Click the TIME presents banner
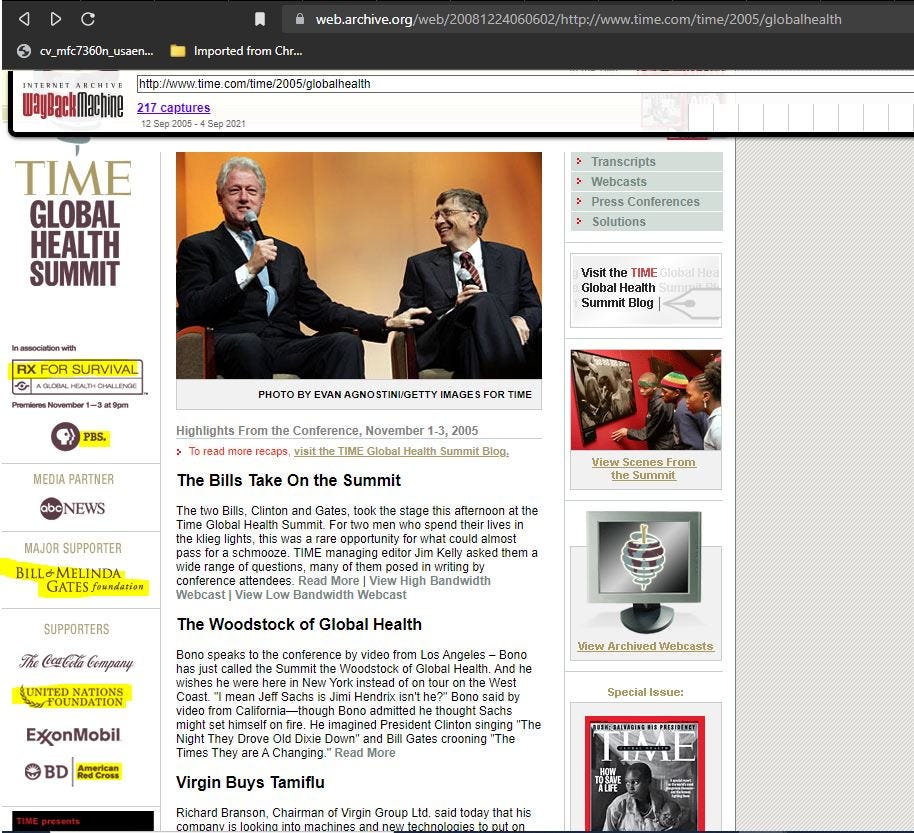 point(83,821)
